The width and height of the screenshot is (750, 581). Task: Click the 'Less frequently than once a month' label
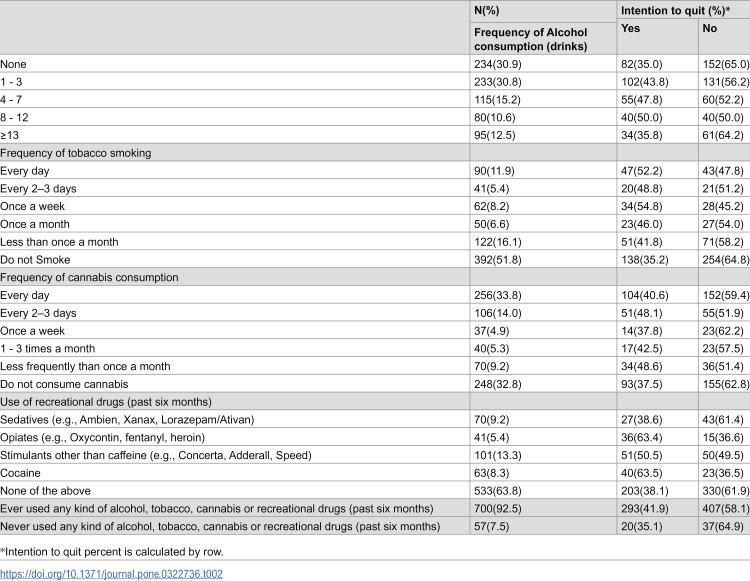click(85, 366)
